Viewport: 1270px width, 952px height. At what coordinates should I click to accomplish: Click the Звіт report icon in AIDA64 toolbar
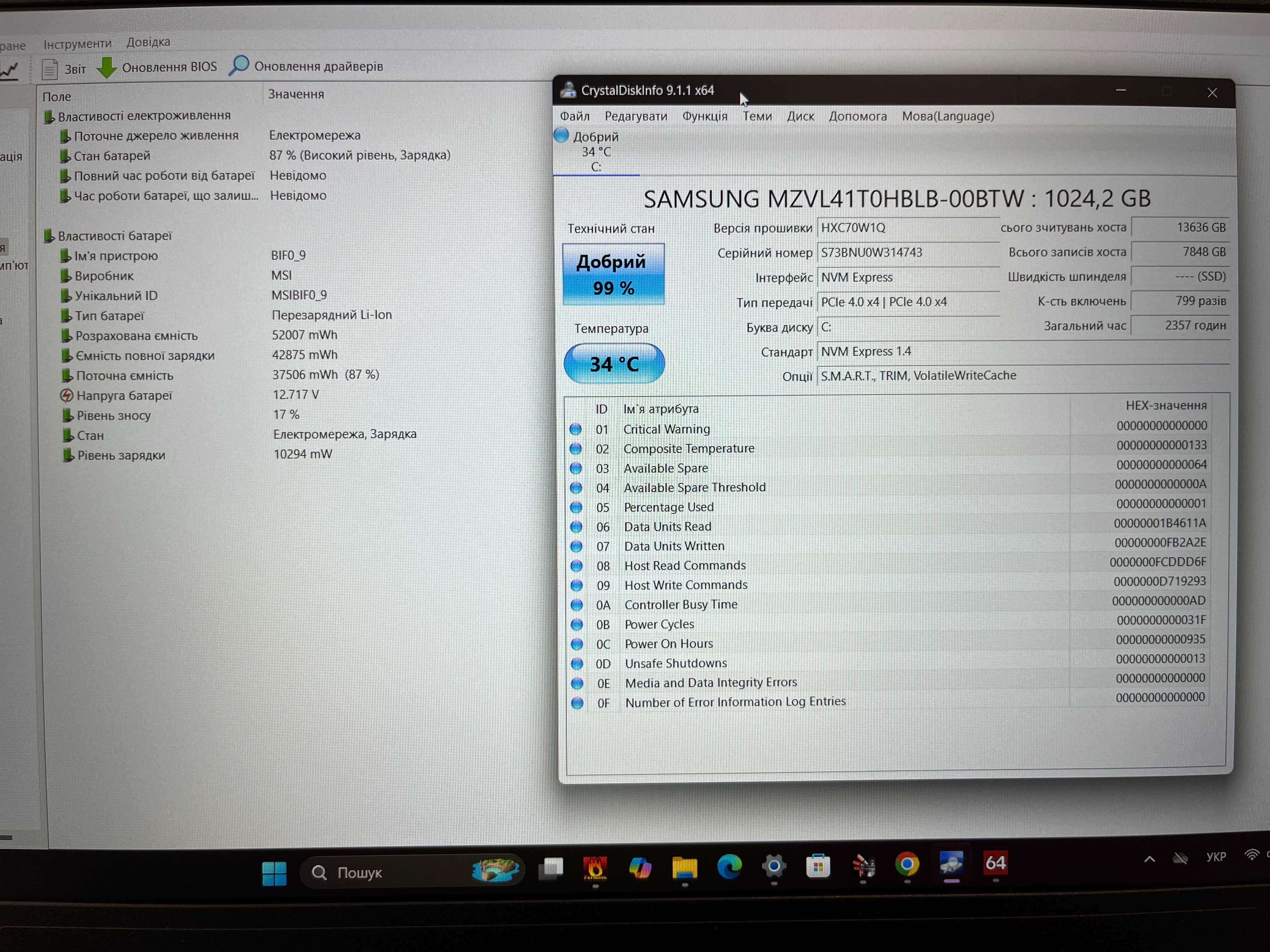click(50, 70)
